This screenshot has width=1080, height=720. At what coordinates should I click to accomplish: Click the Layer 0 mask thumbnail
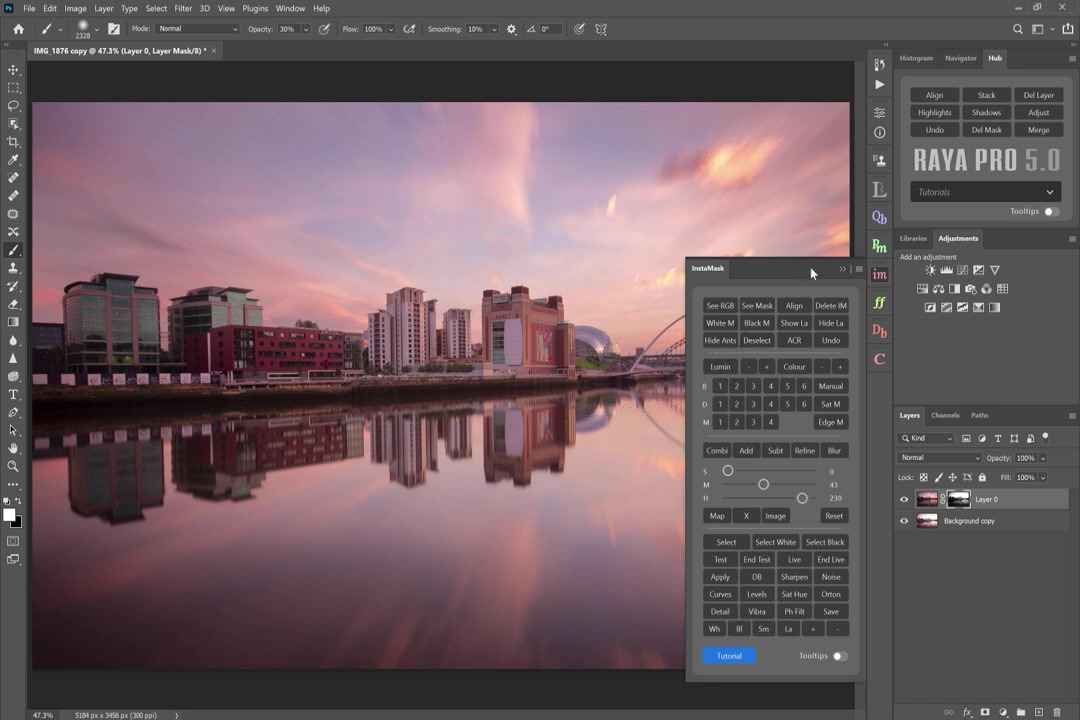958,500
